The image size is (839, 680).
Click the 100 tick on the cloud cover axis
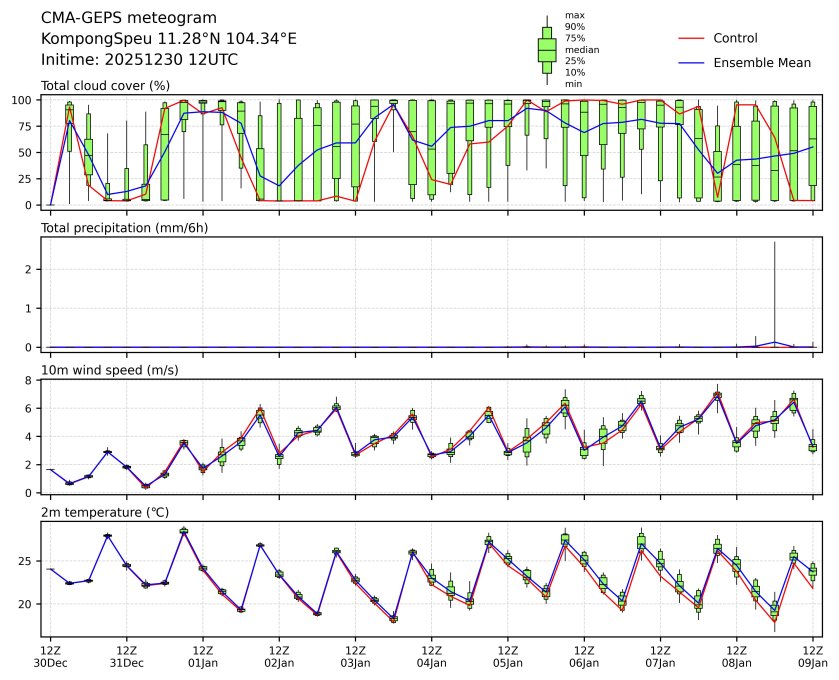click(26, 100)
